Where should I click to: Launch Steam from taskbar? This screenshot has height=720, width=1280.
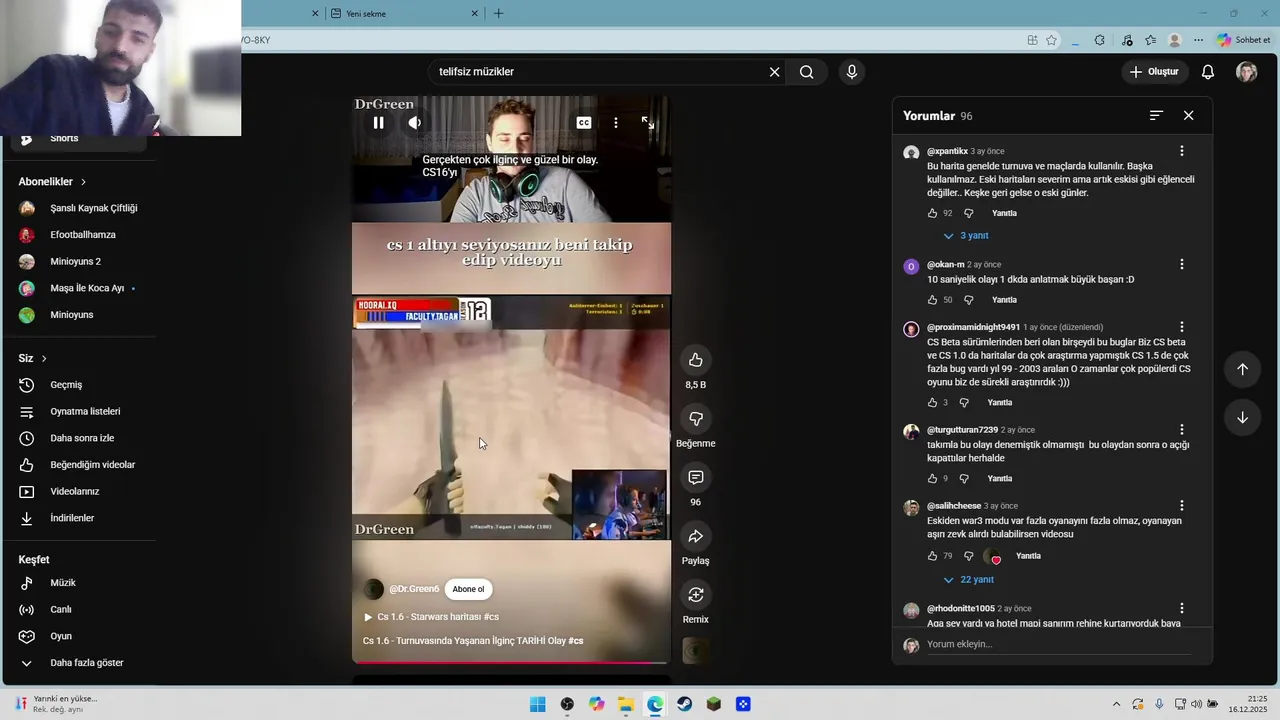pyautogui.click(x=684, y=704)
